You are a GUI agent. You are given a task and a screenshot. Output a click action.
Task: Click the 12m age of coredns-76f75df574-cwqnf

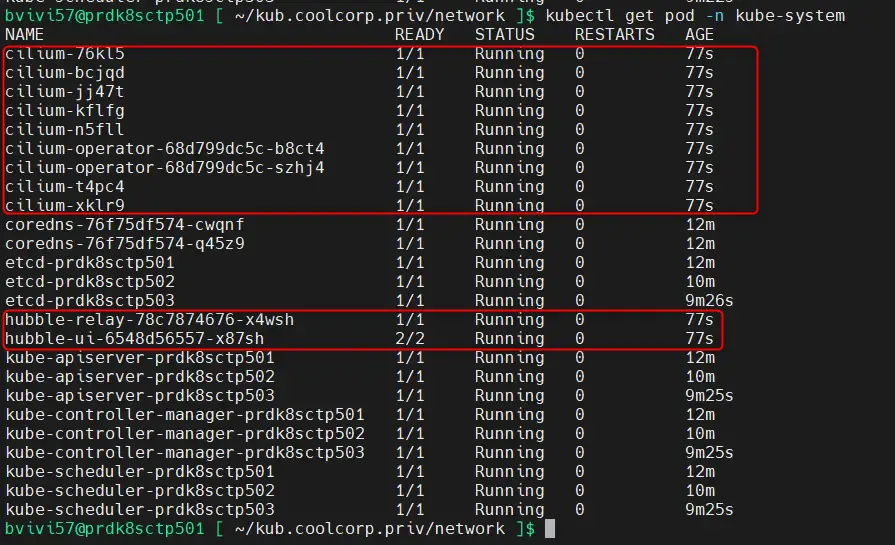[700, 225]
